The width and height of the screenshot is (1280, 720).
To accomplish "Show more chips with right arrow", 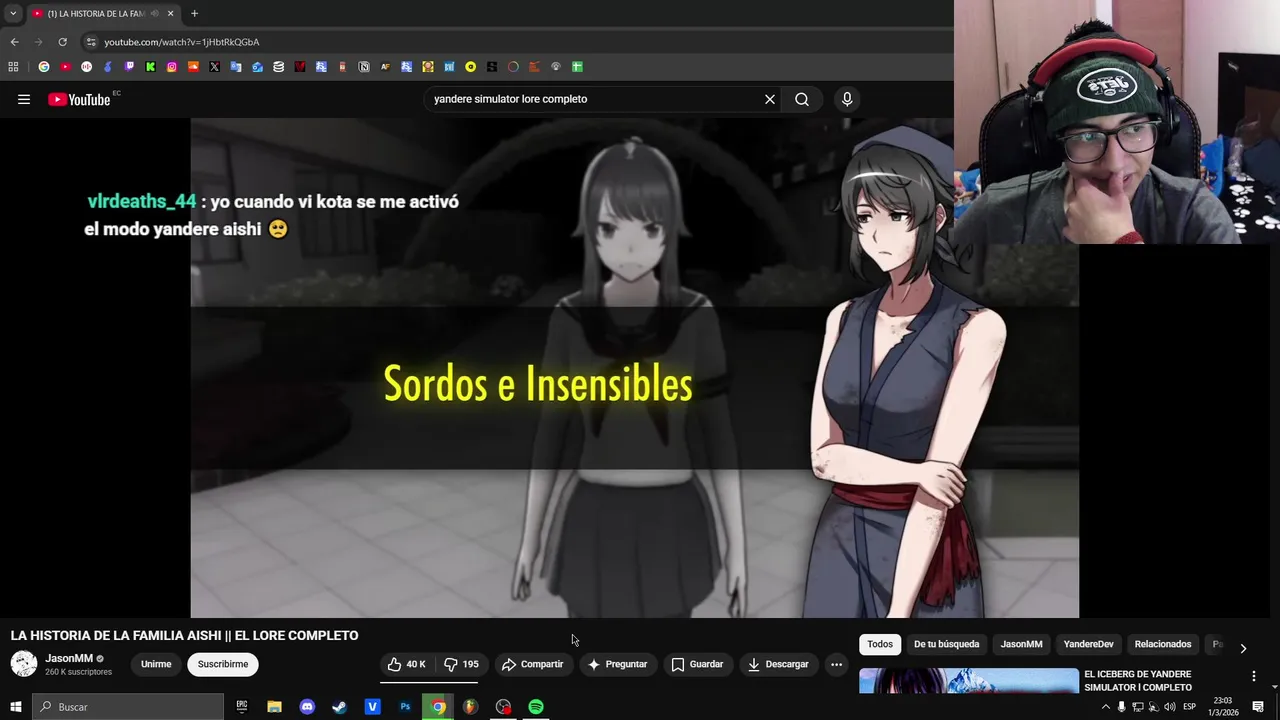I will click(x=1243, y=648).
